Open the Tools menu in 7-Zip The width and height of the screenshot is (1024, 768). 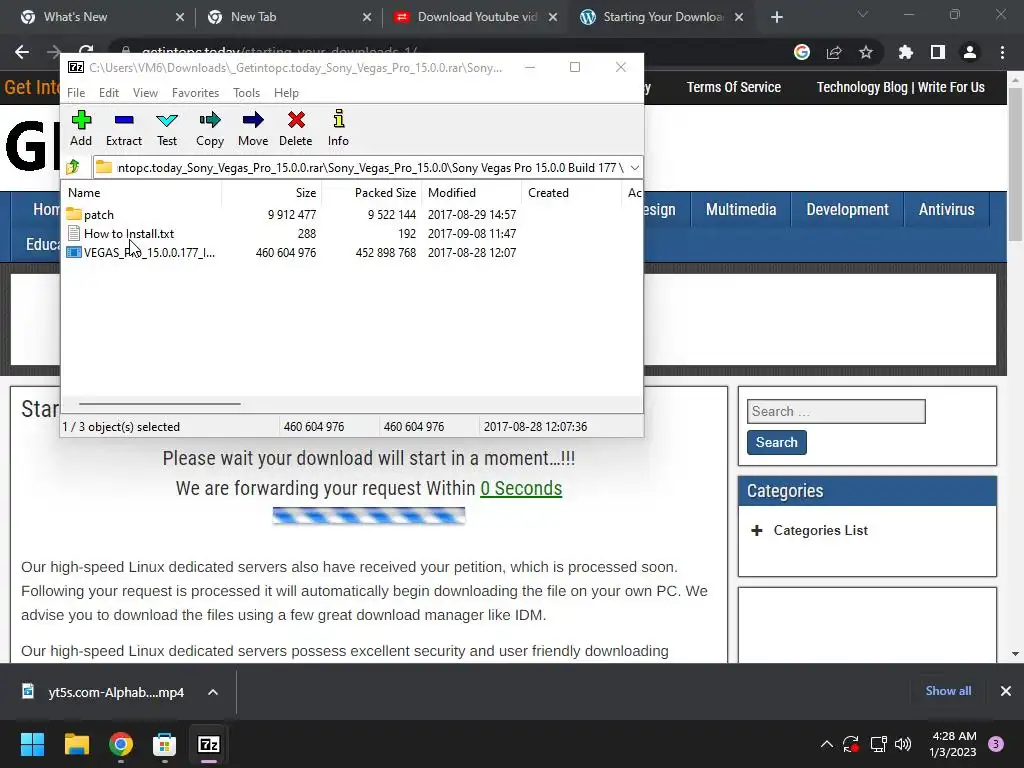click(246, 93)
